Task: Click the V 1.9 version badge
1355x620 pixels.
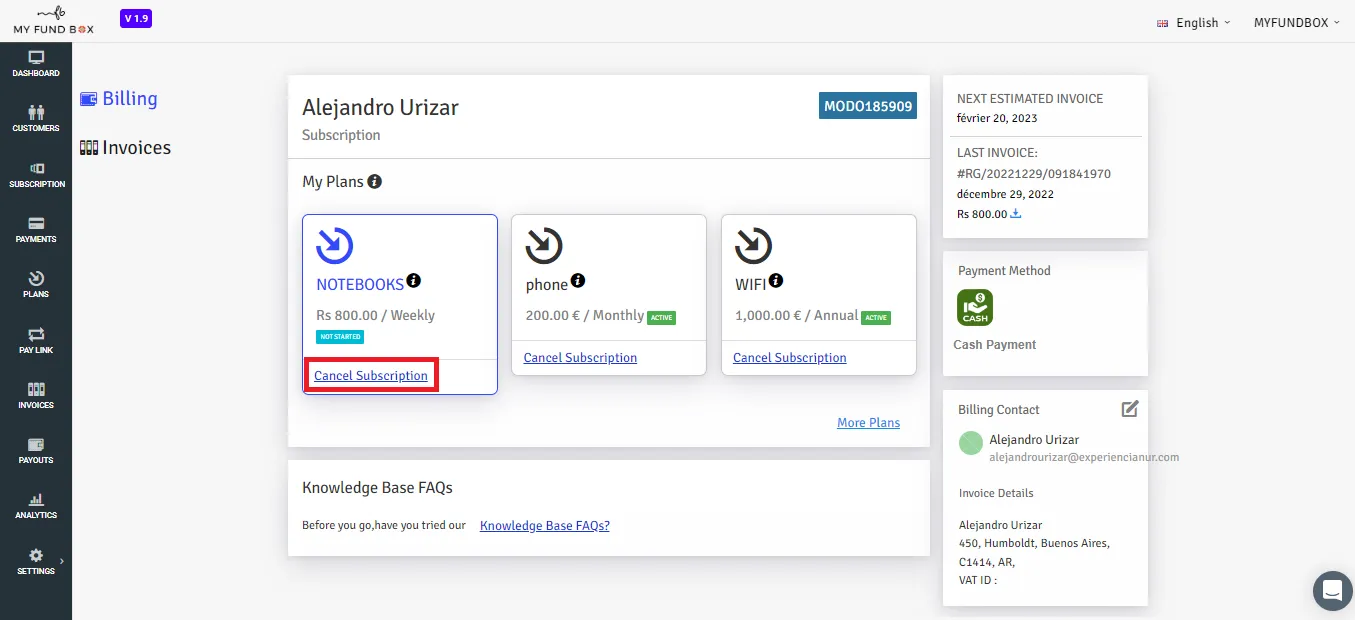Action: pyautogui.click(x=135, y=19)
